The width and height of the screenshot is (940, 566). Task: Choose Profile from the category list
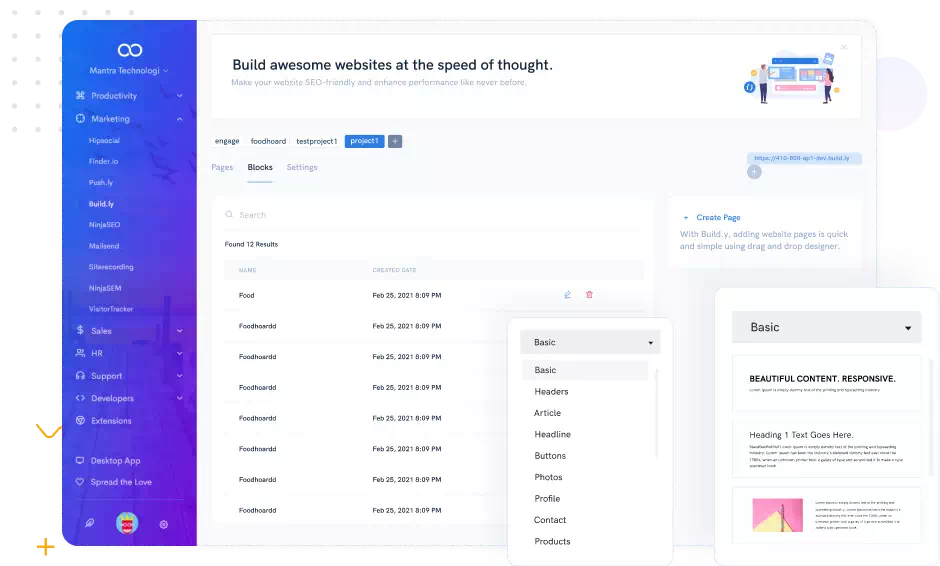coord(547,499)
